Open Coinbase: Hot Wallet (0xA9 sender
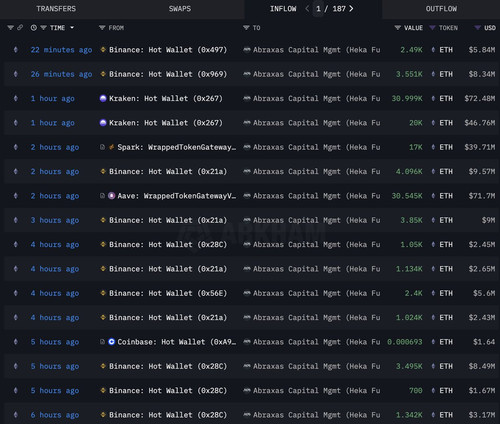The image size is (500, 424). [x=177, y=342]
